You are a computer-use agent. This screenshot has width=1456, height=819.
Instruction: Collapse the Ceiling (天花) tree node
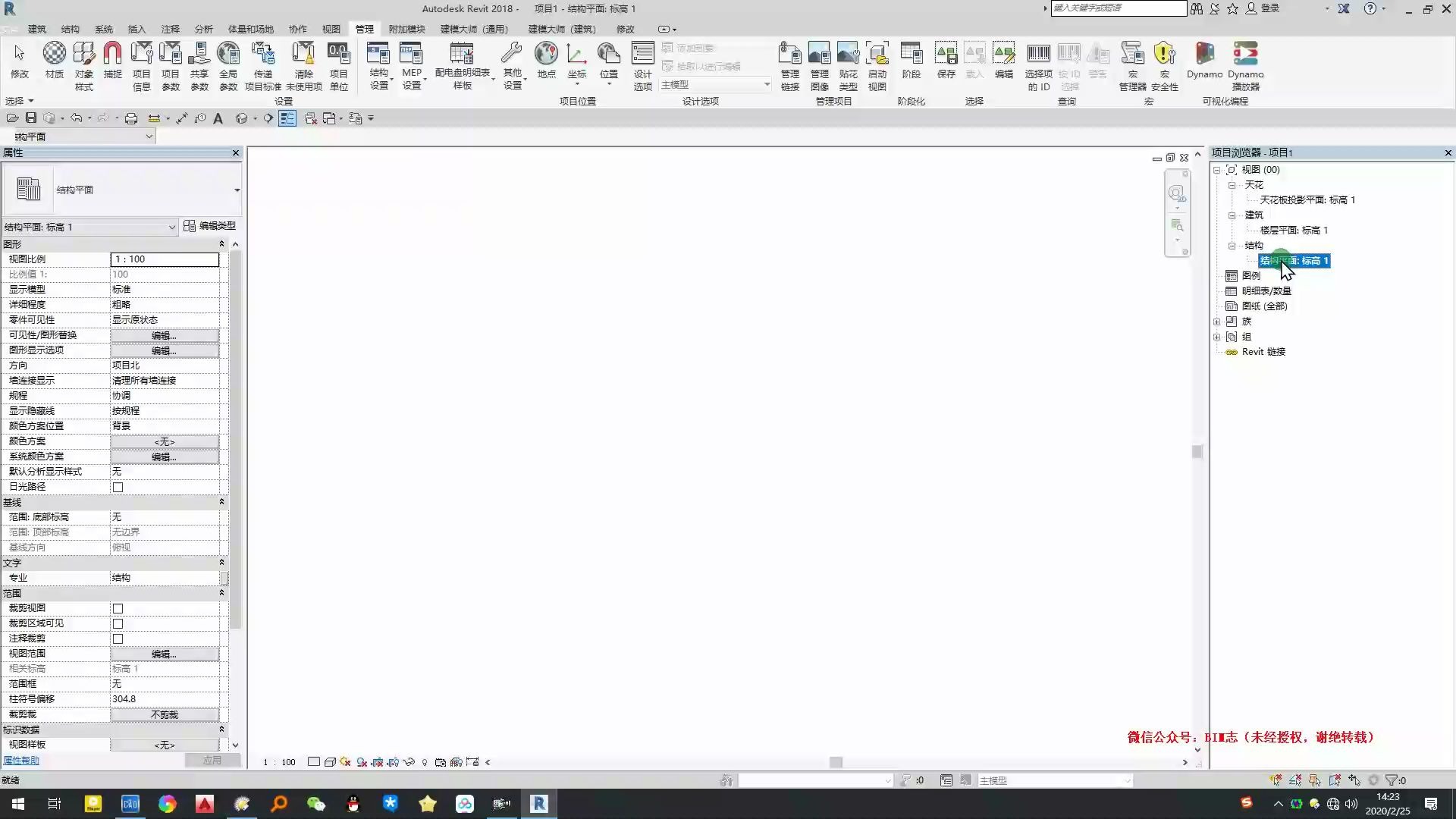pyautogui.click(x=1232, y=185)
